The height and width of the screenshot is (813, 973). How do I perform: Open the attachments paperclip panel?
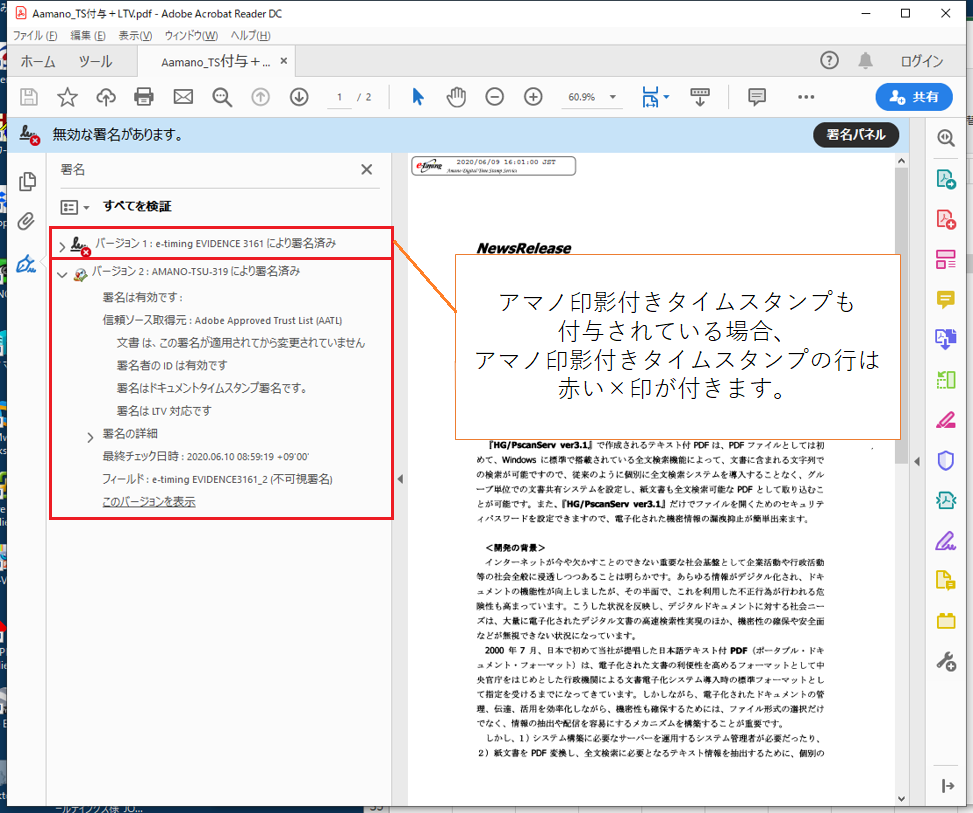coord(26,222)
